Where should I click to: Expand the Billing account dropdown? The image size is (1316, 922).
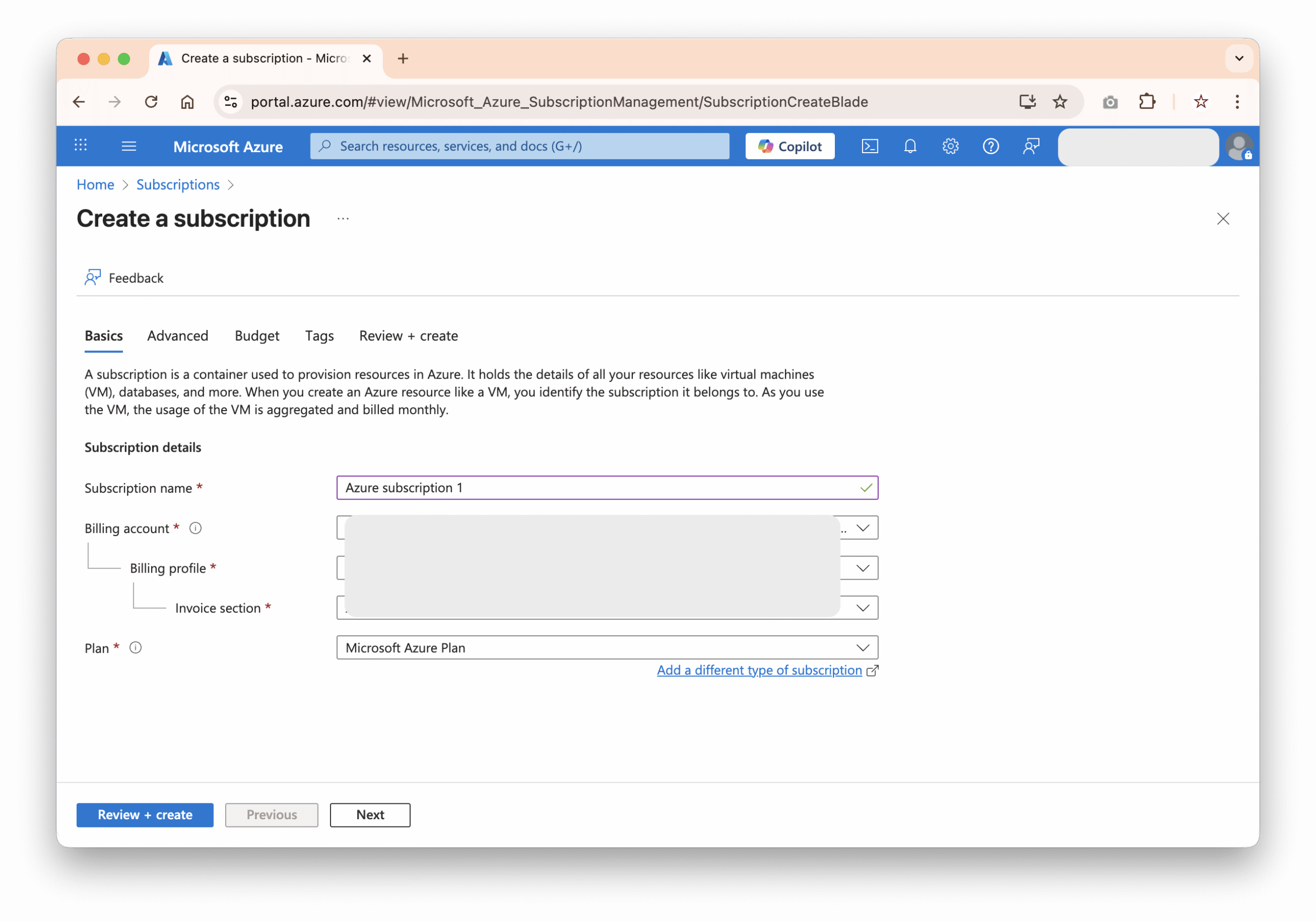863,528
